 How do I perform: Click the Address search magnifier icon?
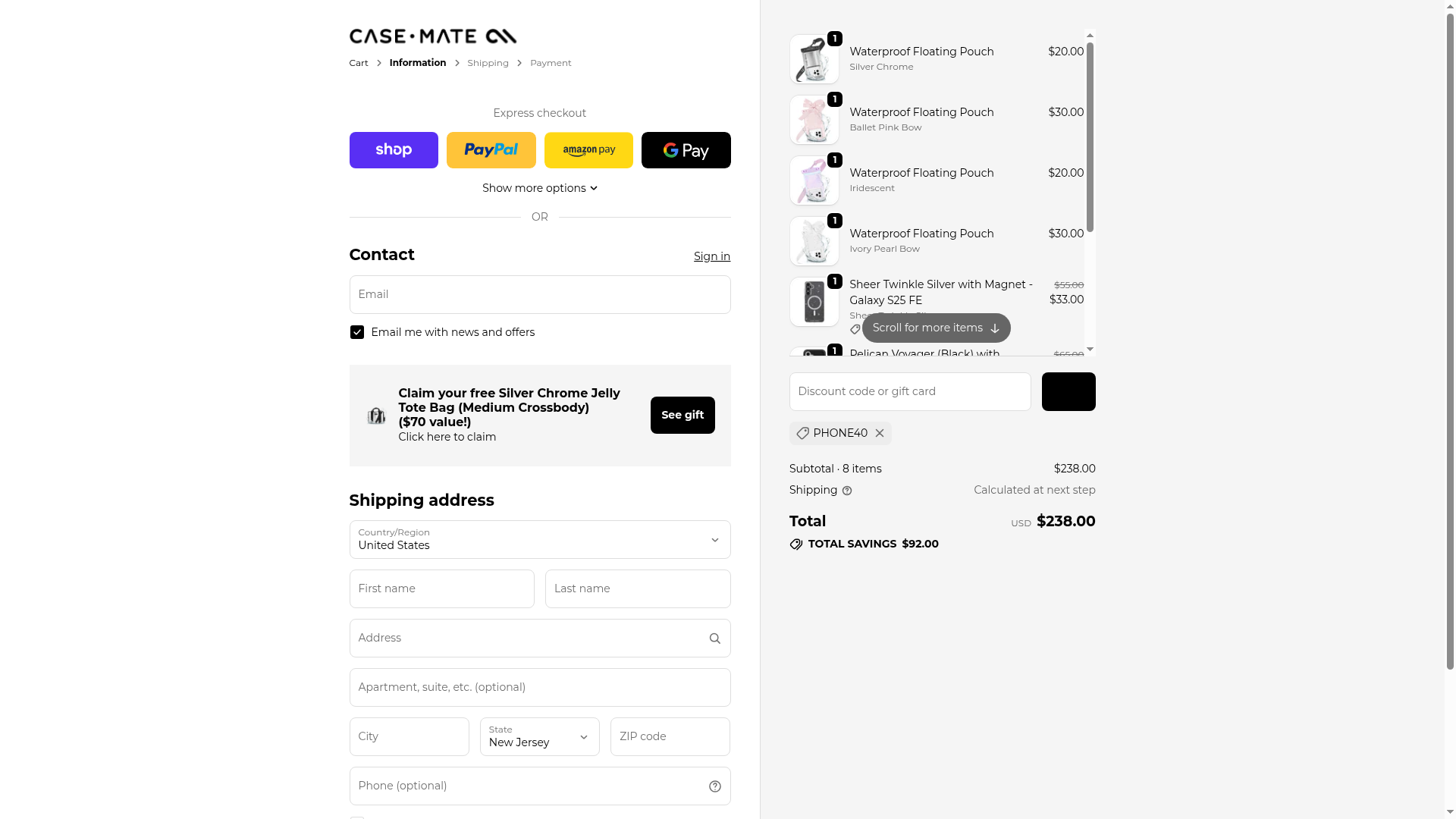click(714, 639)
